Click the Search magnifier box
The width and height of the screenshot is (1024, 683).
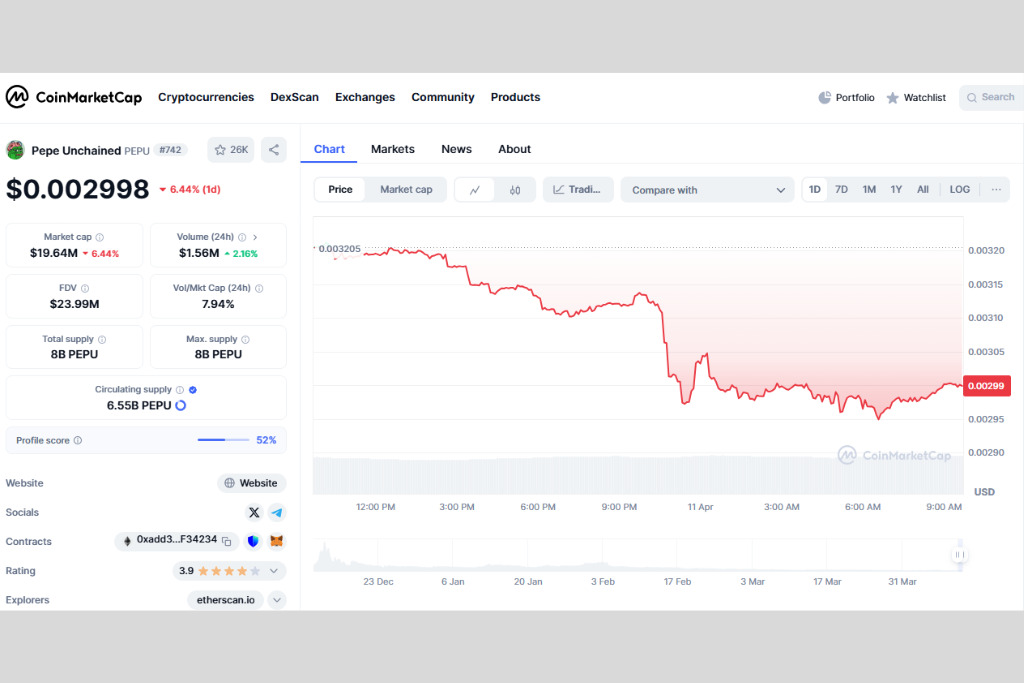(x=991, y=97)
